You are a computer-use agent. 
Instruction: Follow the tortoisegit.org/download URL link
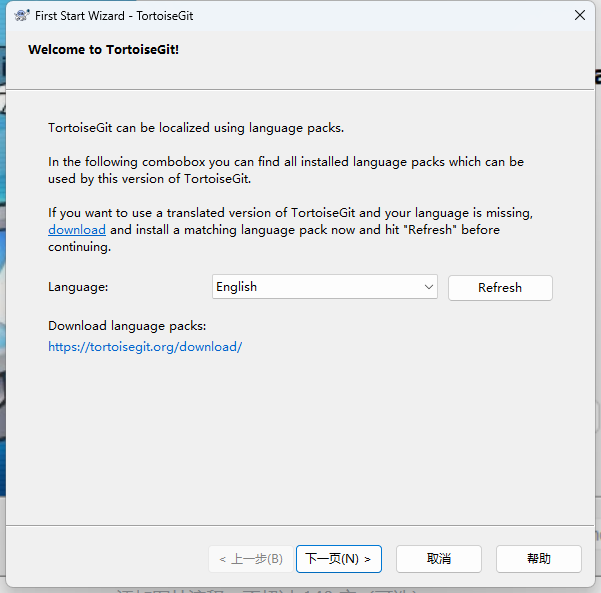[x=145, y=347]
